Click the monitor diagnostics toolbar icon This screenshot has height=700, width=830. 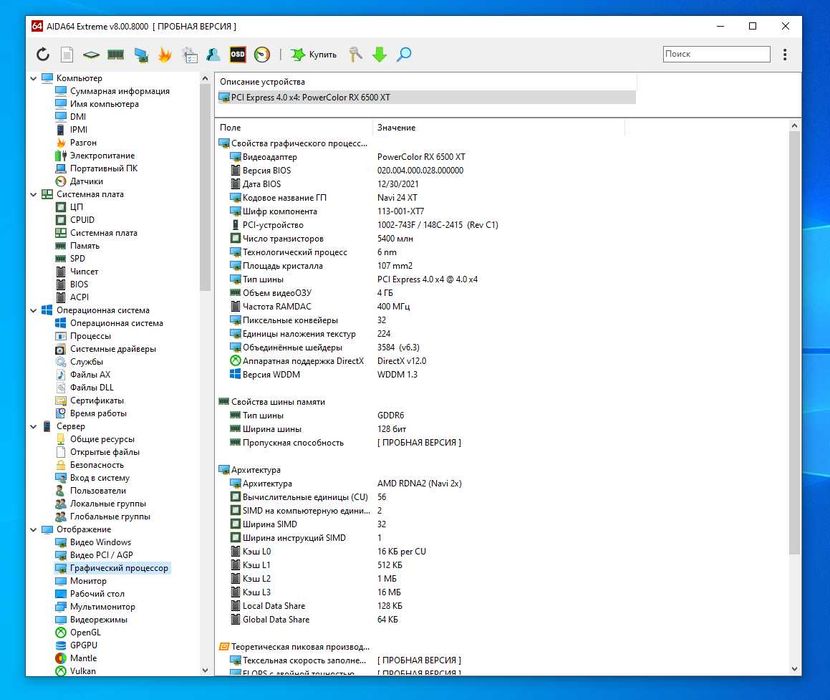[x=141, y=54]
